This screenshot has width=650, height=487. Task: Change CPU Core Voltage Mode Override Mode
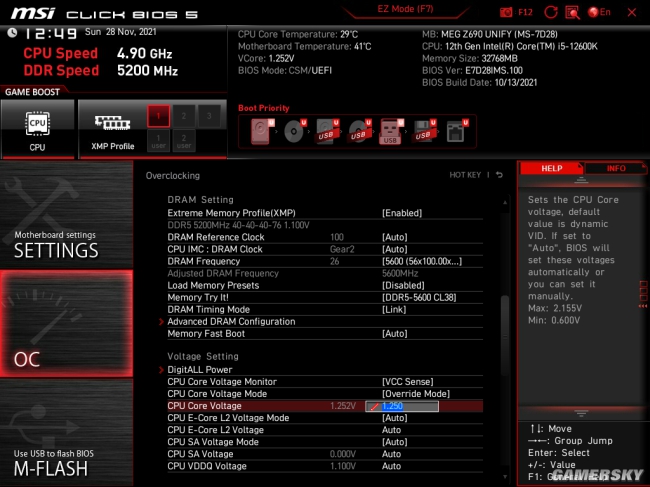[416, 394]
